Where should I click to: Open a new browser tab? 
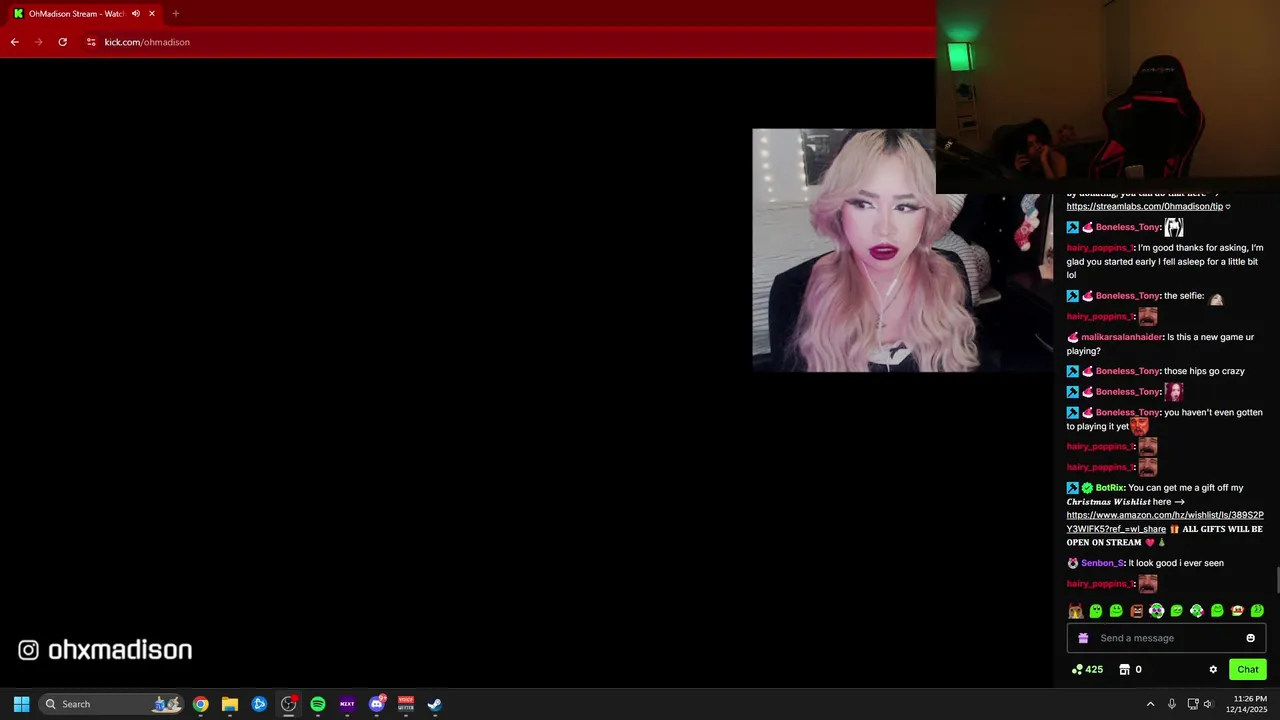[175, 14]
